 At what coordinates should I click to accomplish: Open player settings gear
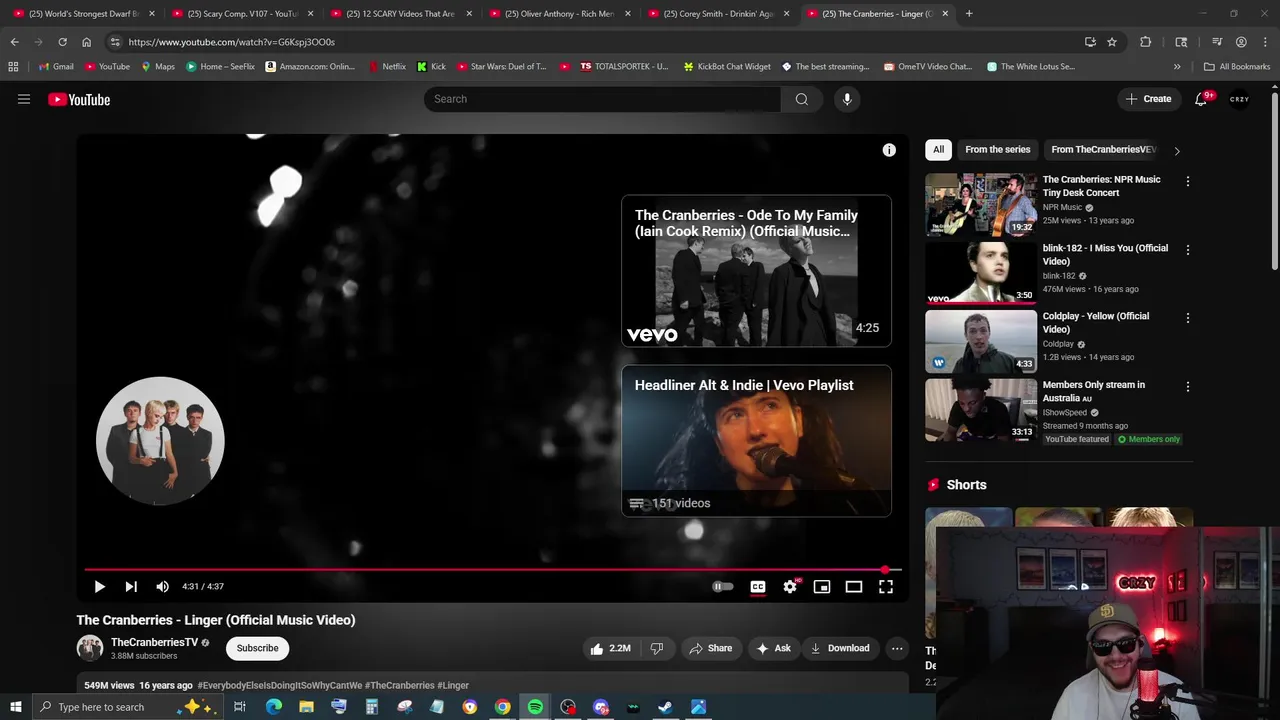click(x=790, y=587)
